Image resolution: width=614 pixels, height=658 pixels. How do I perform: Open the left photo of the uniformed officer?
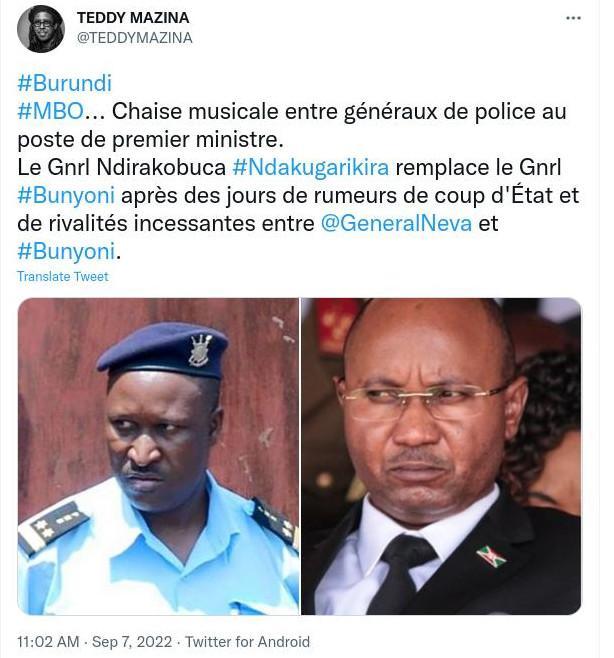point(158,456)
